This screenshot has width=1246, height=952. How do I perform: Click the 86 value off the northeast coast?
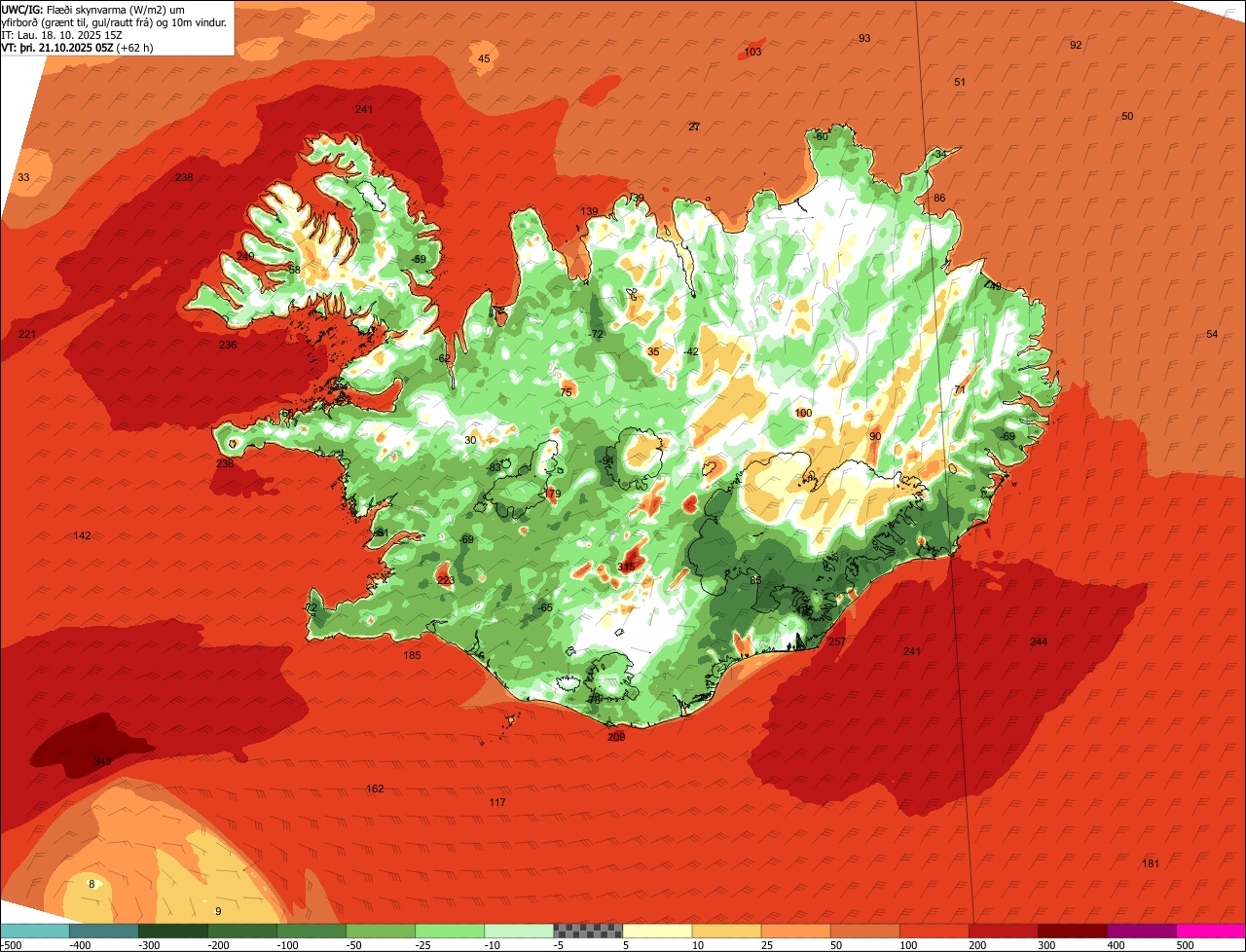coord(939,198)
